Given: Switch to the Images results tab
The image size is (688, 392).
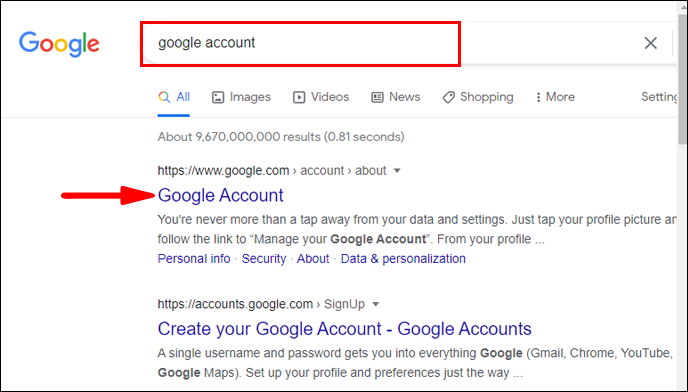Looking at the screenshot, I should (x=241, y=97).
